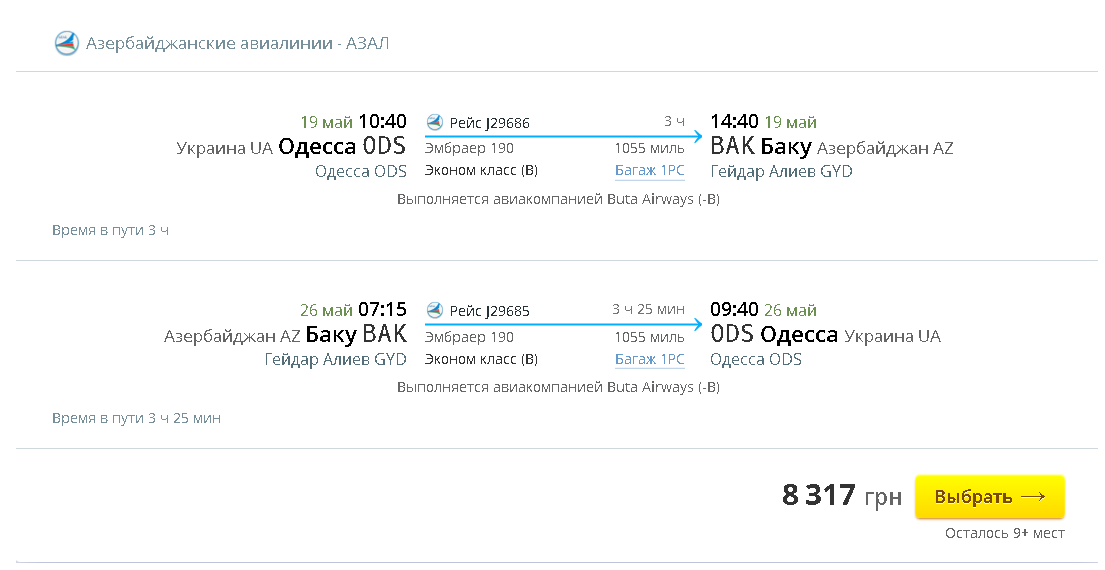The image size is (1105, 570).
Task: Click Осталось 9+ мест seats notice
Action: tap(1004, 533)
